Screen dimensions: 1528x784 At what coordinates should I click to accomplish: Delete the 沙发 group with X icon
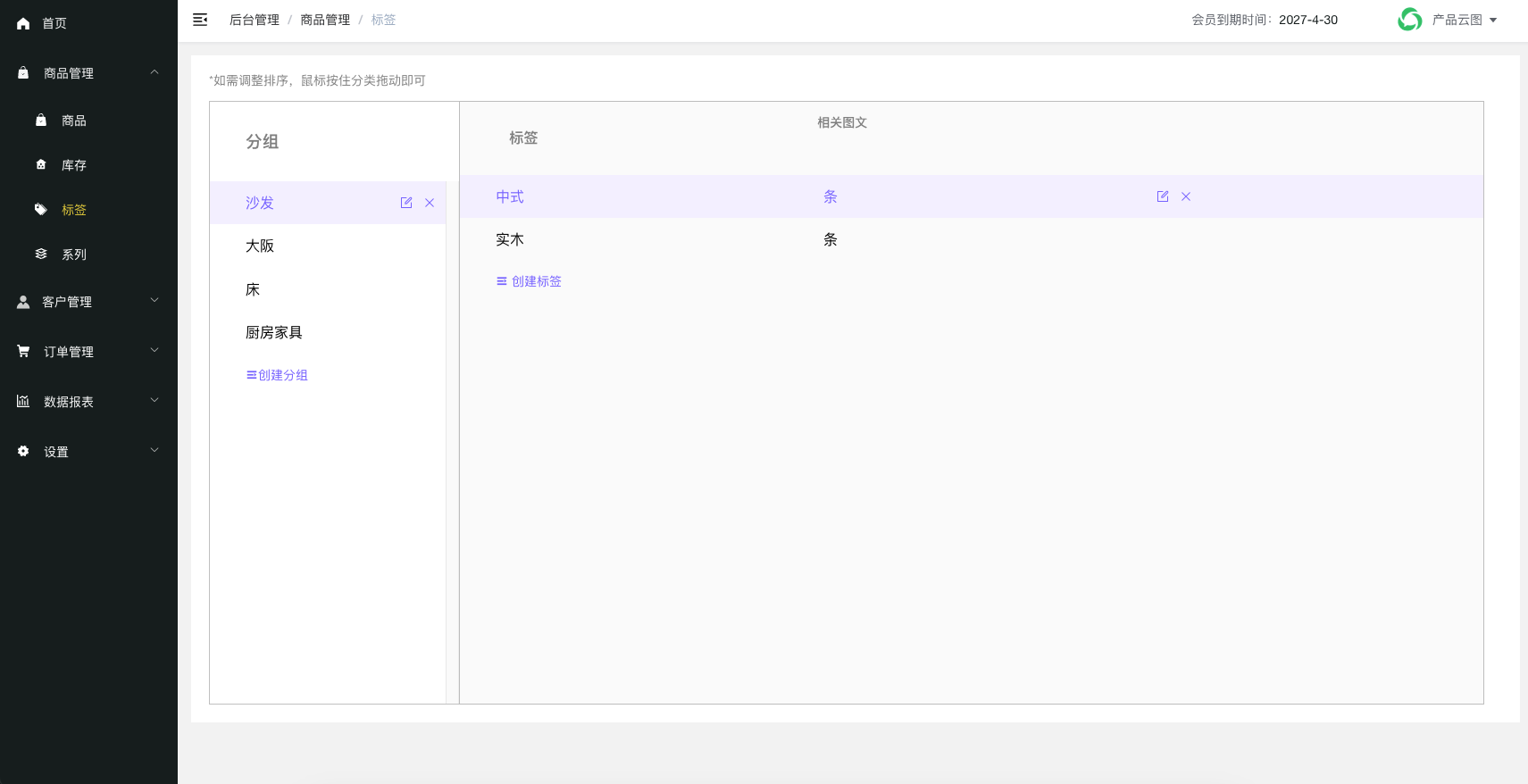point(430,203)
